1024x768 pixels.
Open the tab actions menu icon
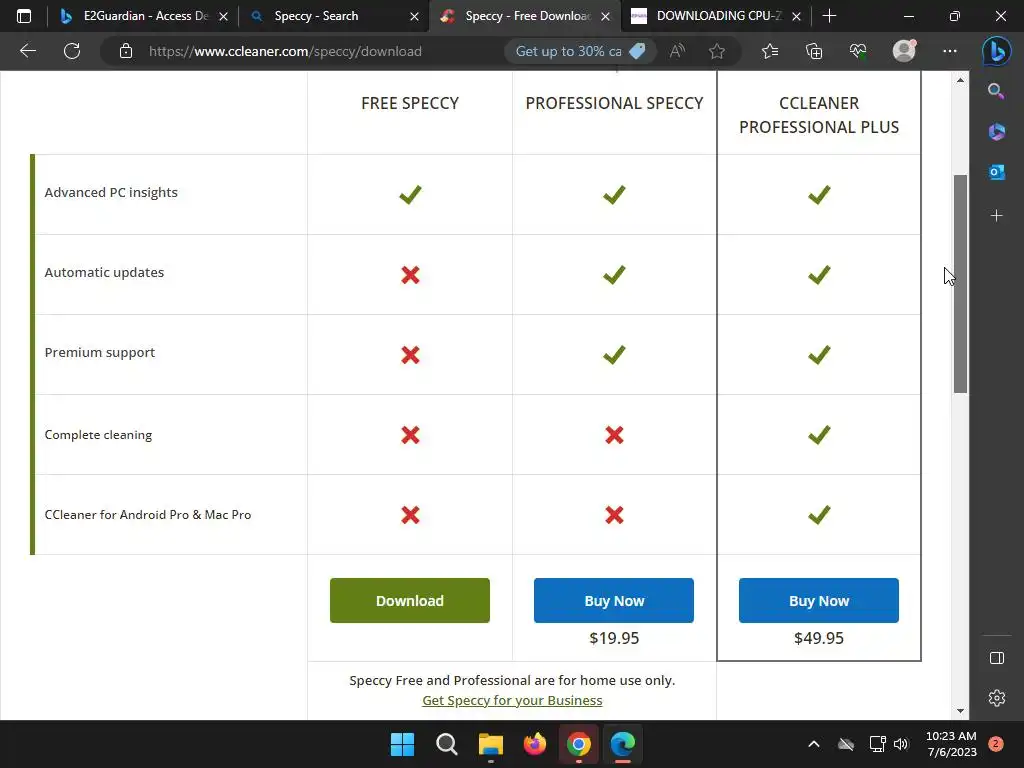point(24,16)
